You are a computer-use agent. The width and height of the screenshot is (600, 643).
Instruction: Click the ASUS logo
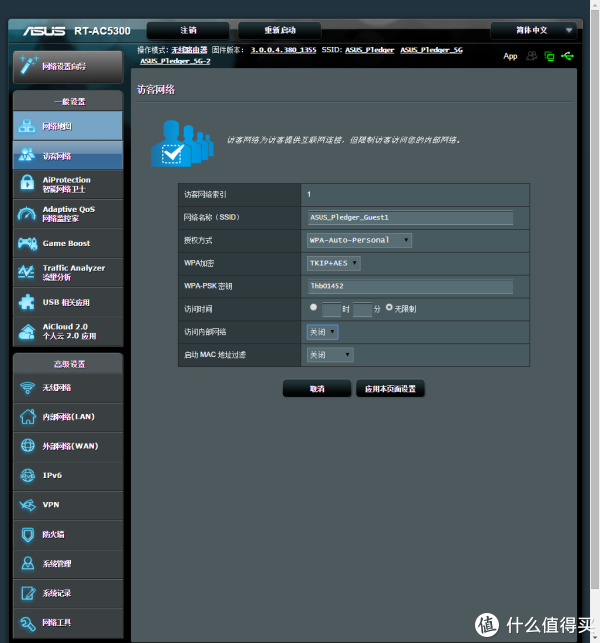(x=44, y=31)
